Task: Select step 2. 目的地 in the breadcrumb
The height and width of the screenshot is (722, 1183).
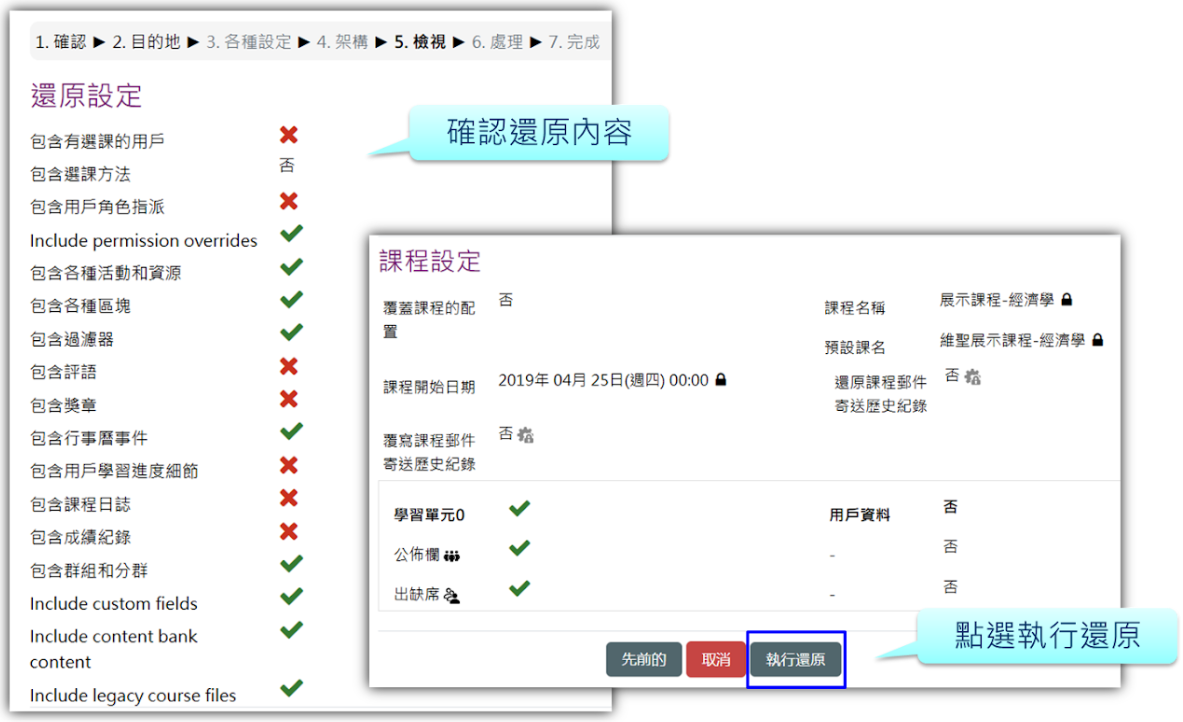Action: tap(146, 42)
